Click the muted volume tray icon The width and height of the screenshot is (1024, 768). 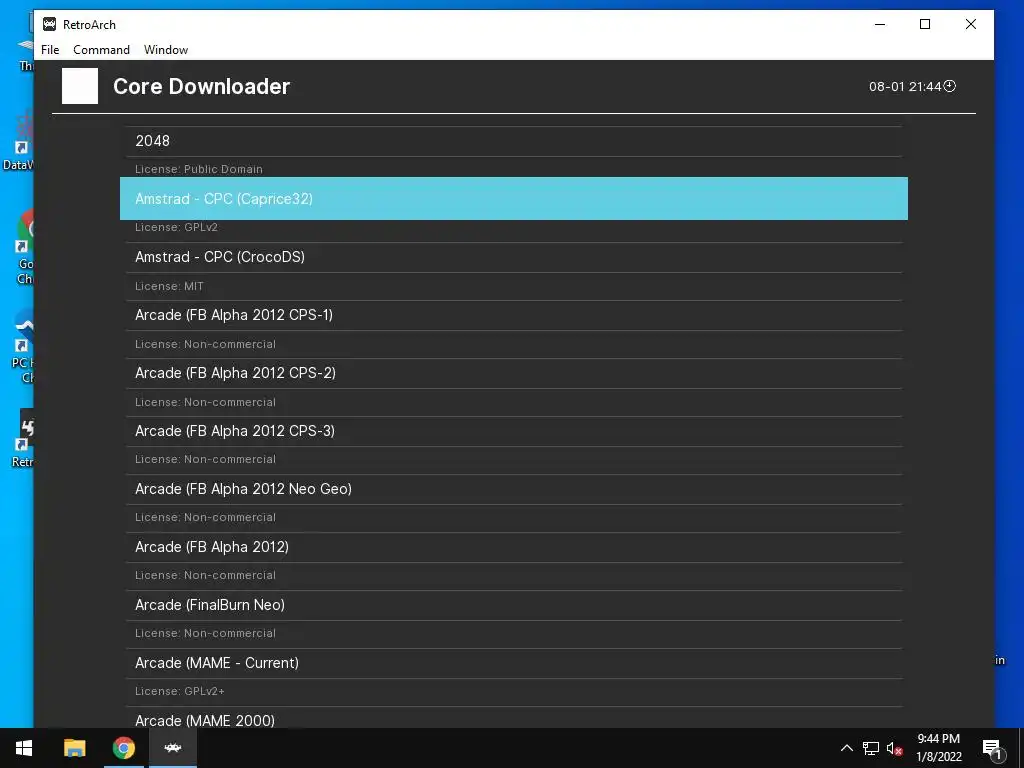click(x=895, y=748)
